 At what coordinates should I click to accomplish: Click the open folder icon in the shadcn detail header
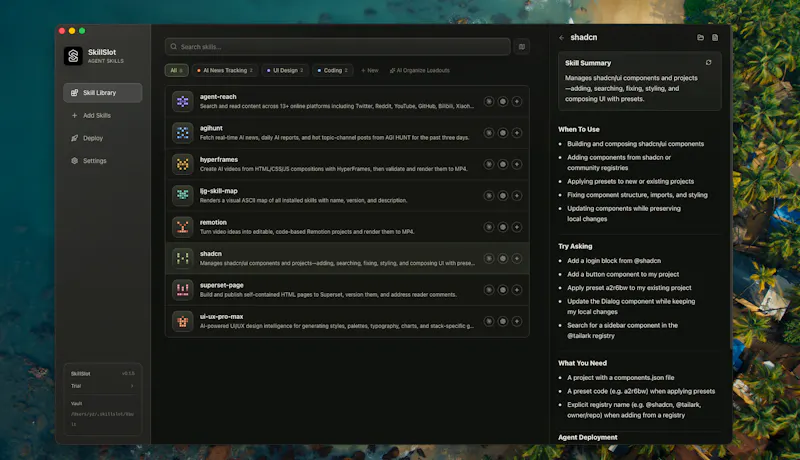tap(701, 37)
